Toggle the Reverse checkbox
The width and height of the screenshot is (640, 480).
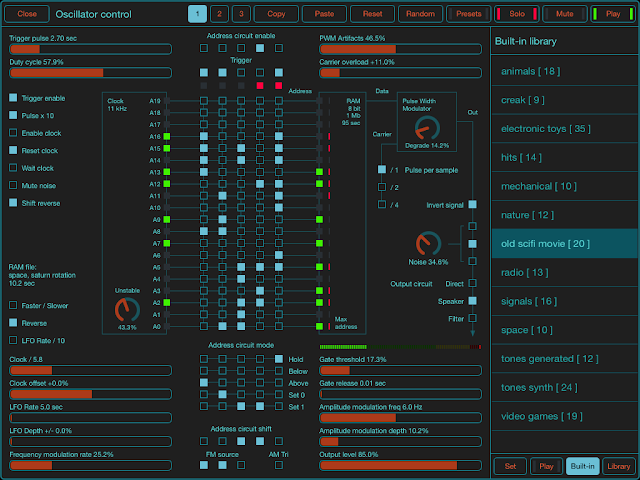point(13,322)
